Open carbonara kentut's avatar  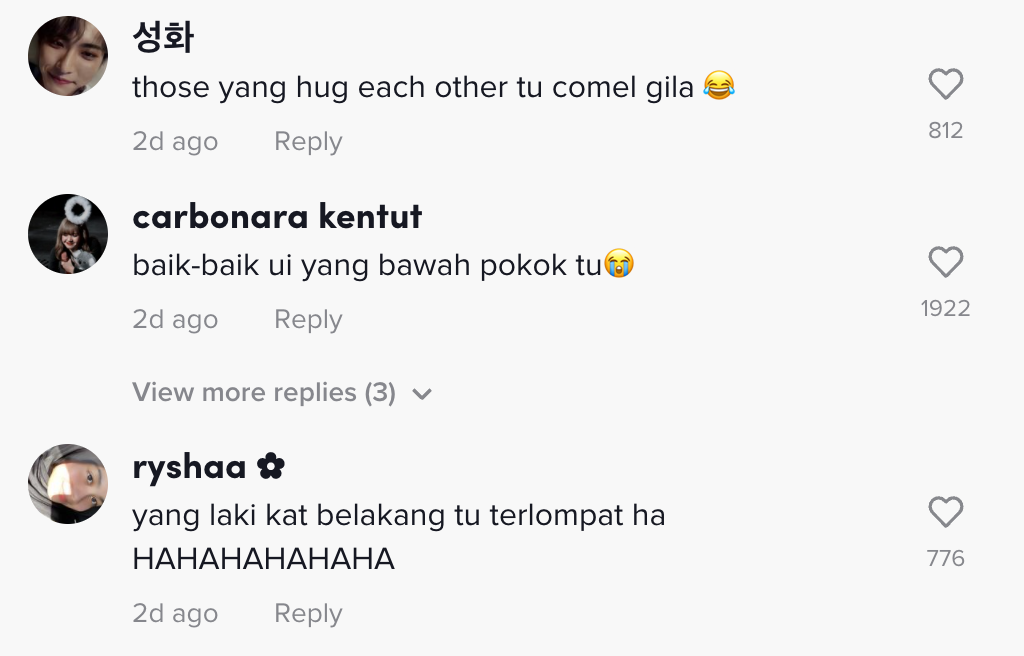tap(68, 234)
